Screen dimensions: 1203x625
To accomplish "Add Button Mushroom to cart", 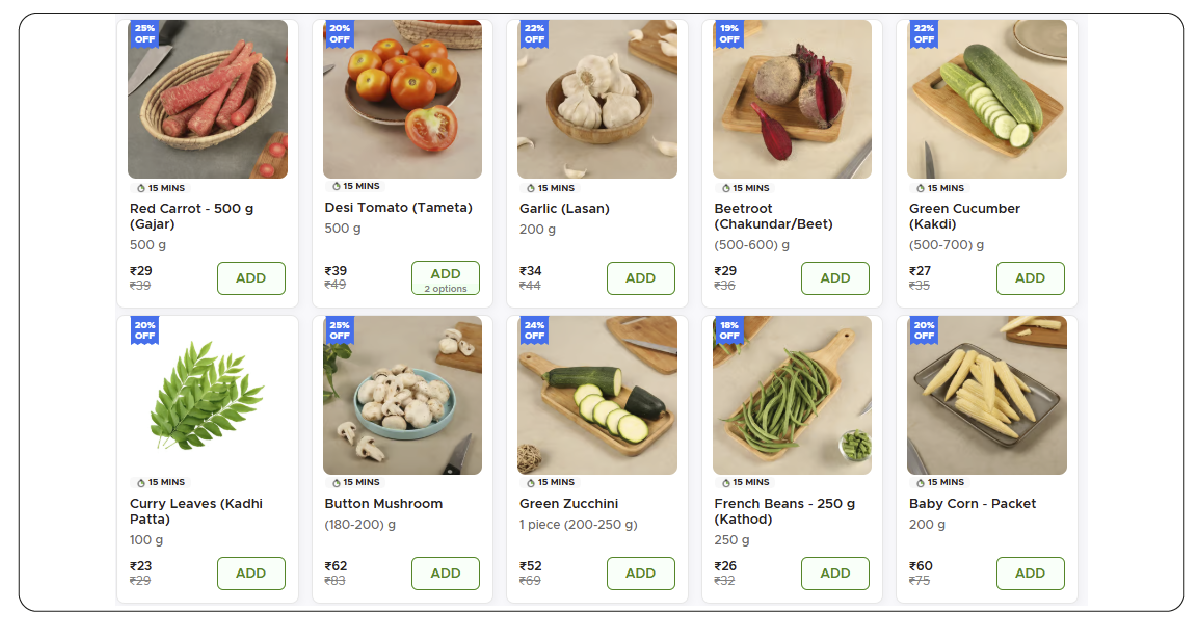I will click(x=445, y=573).
